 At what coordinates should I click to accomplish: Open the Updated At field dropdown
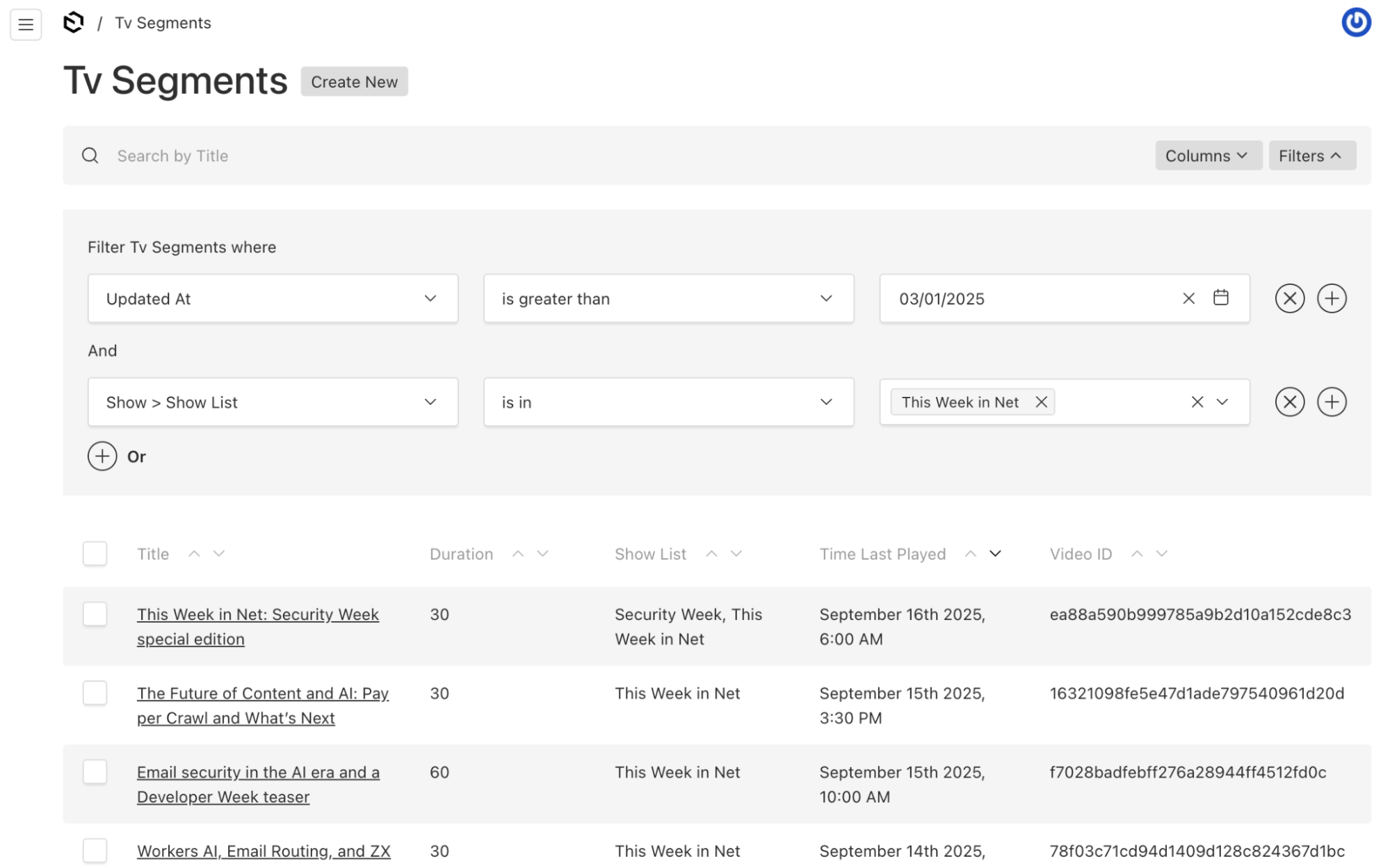273,298
